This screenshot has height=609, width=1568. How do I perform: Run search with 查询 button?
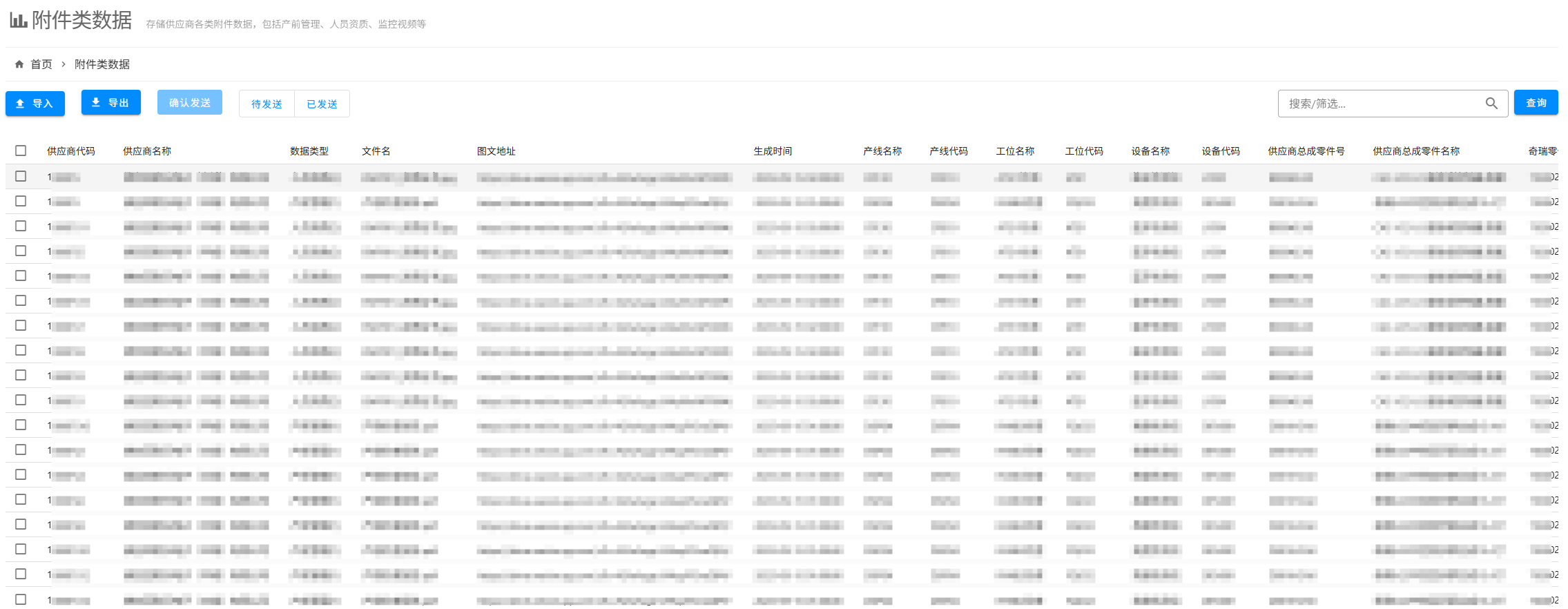[x=1536, y=103]
